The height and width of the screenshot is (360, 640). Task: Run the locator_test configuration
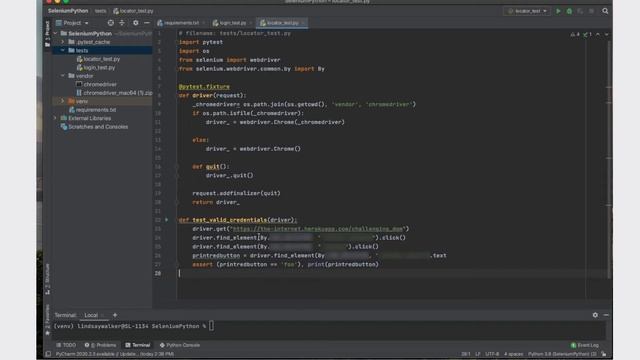coord(558,11)
